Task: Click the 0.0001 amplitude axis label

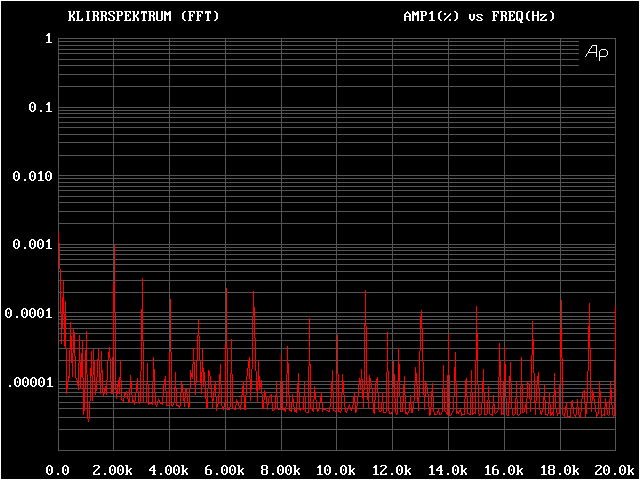Action: [x=27, y=314]
